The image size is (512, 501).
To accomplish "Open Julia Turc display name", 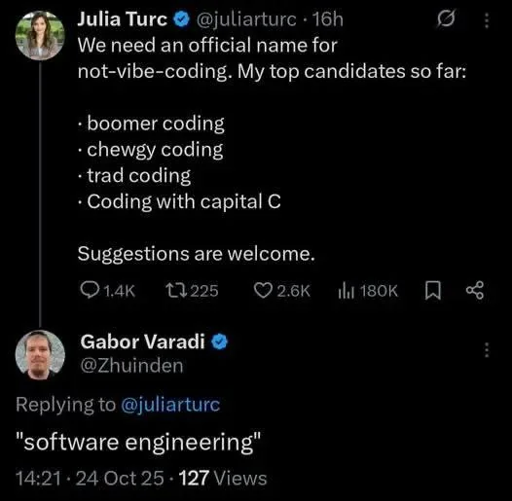I will coord(122,19).
